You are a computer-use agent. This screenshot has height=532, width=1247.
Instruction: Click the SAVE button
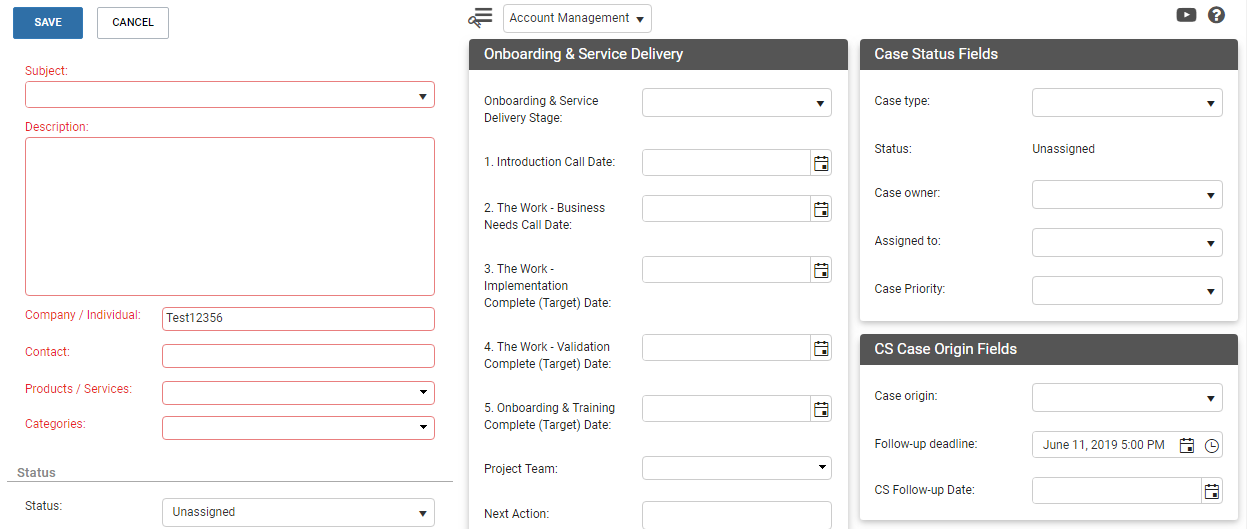(48, 23)
